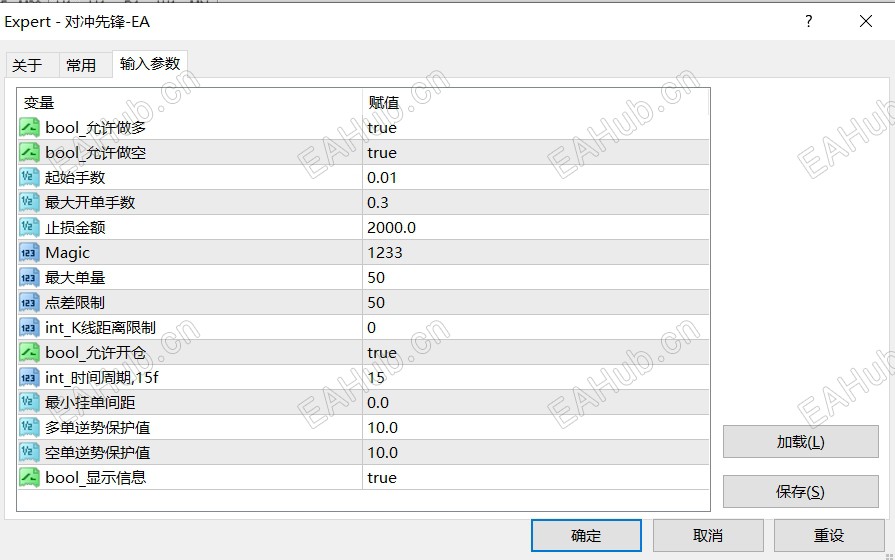Viewport: 895px width, 560px height.
Task: Select the int_时间周期,15f variable name
Action: click(102, 377)
